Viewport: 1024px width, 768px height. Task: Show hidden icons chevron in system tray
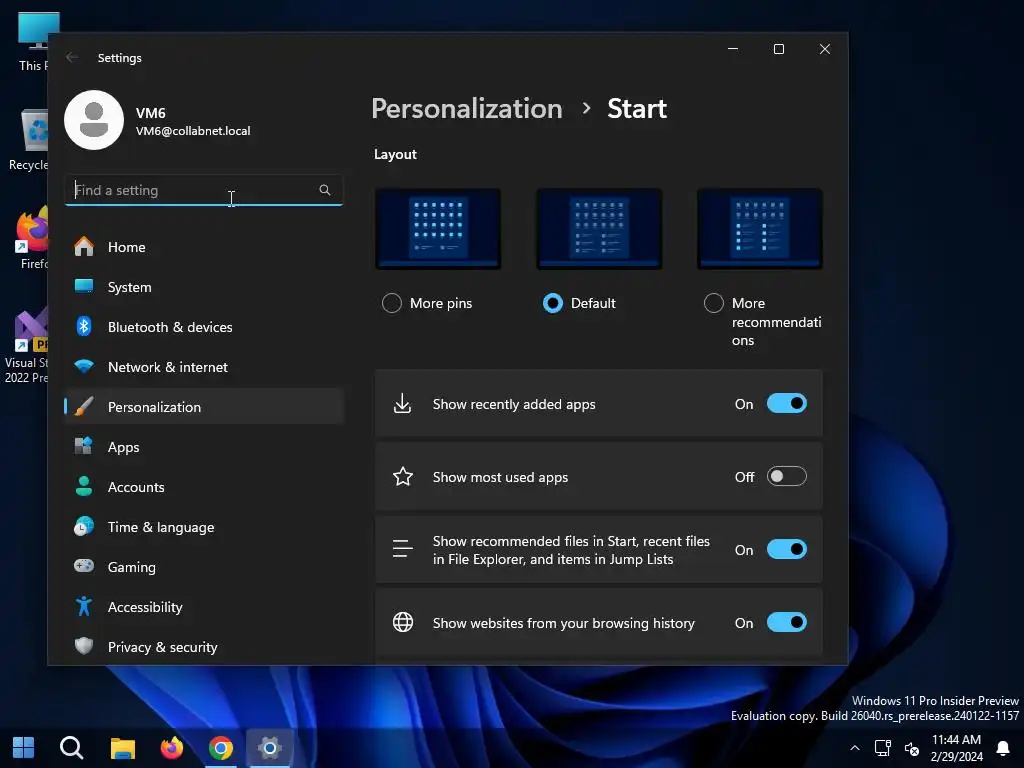click(854, 748)
